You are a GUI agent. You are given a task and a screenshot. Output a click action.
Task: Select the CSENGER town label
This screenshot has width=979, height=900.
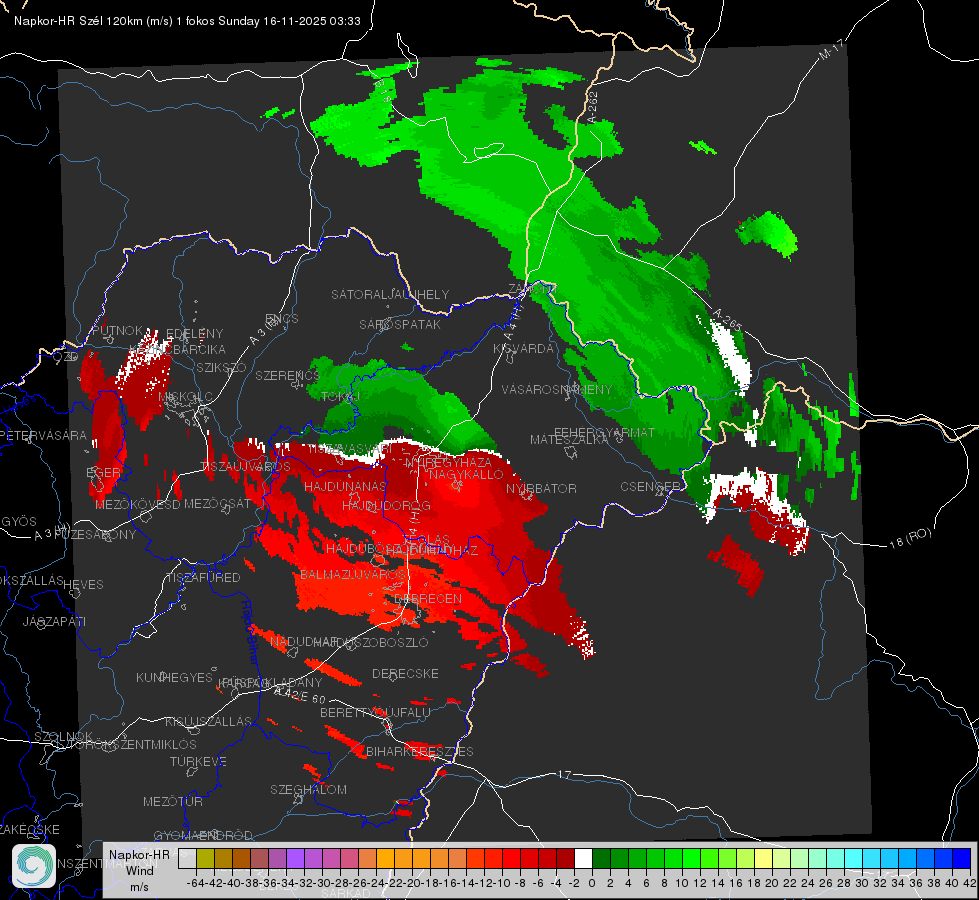651,487
